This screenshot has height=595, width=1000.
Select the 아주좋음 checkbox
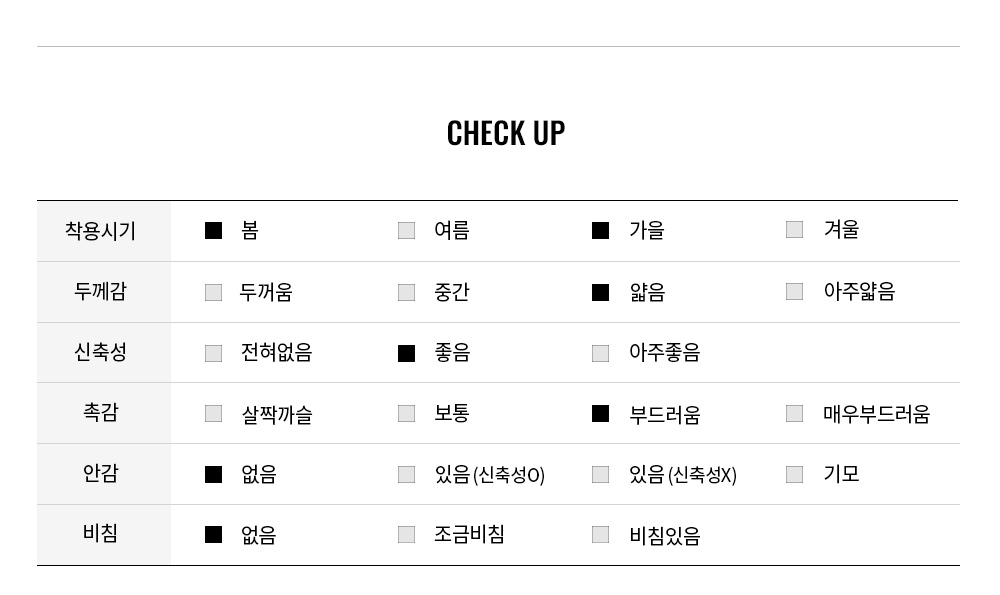click(x=600, y=353)
